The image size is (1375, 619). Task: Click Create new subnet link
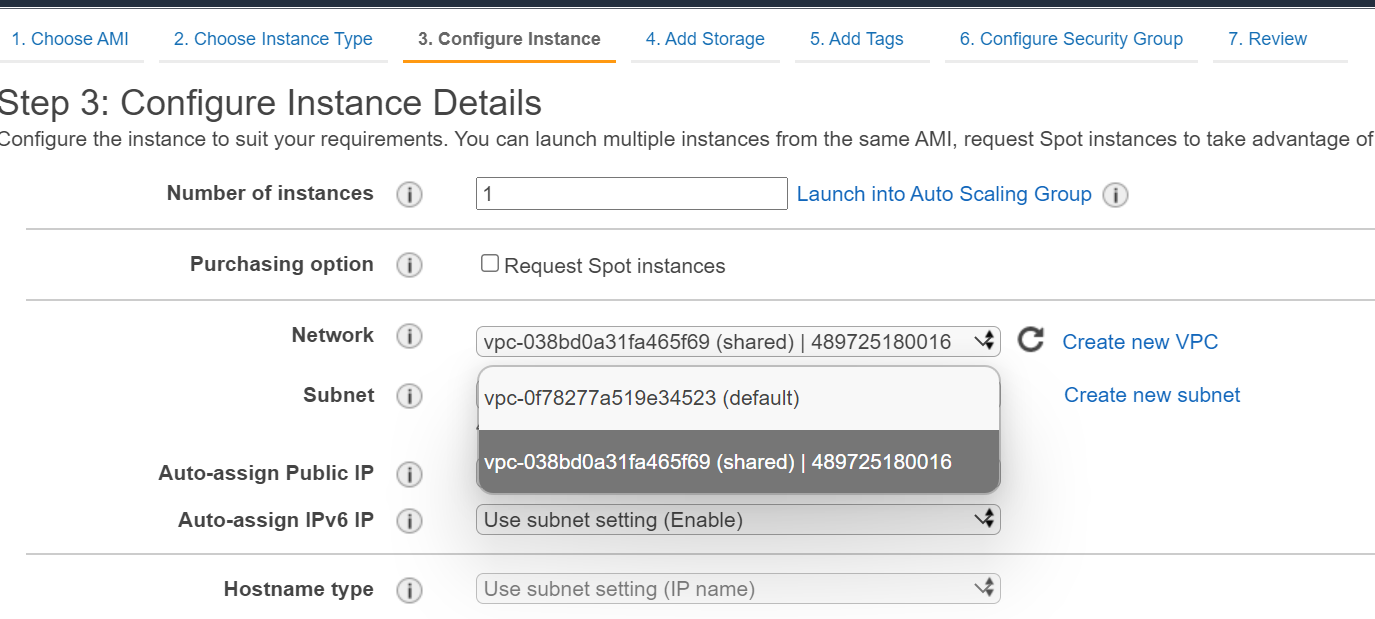tap(1152, 395)
